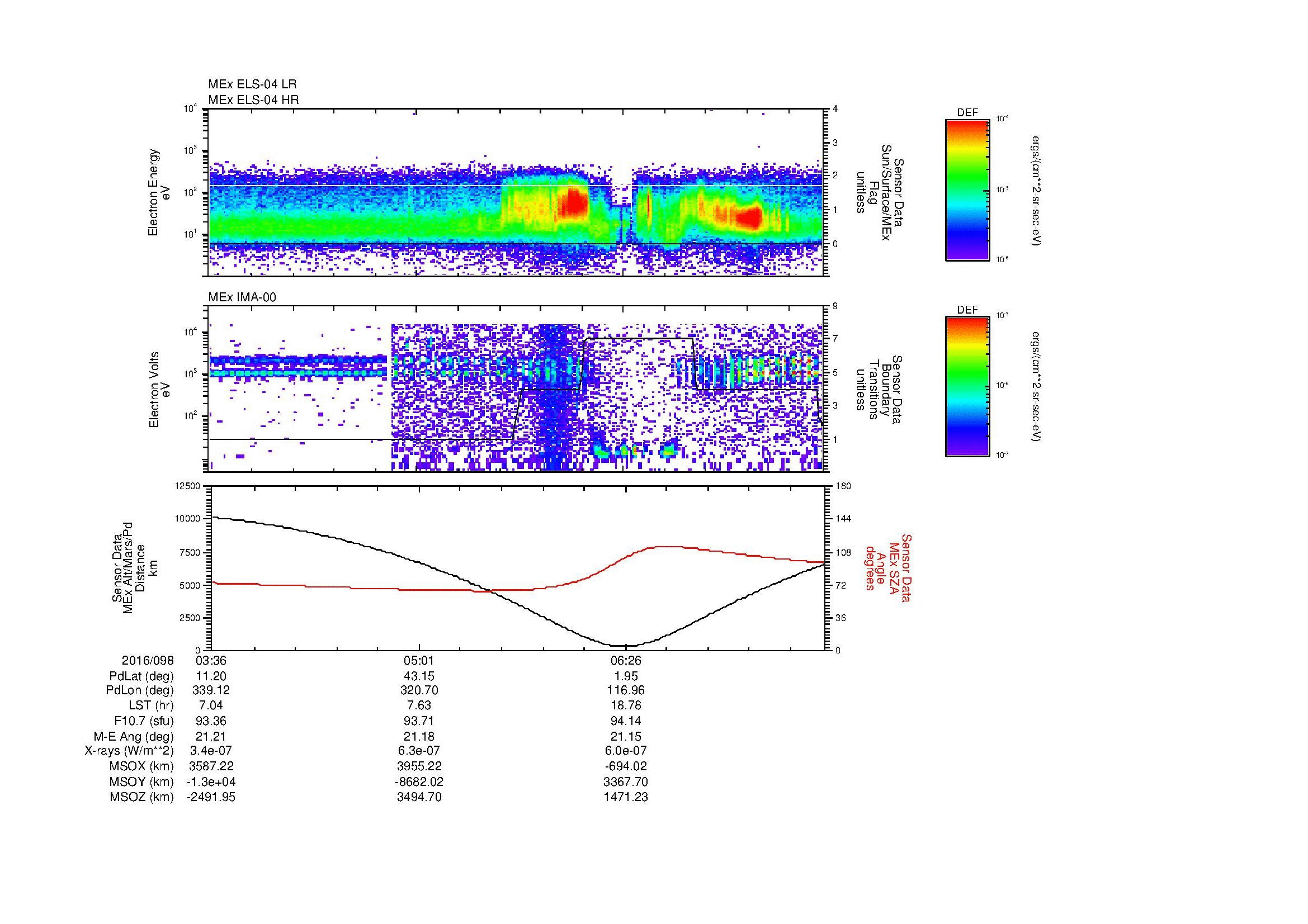
Task: Click the 12500 altitude axis tick label
Action: pyautogui.click(x=188, y=486)
